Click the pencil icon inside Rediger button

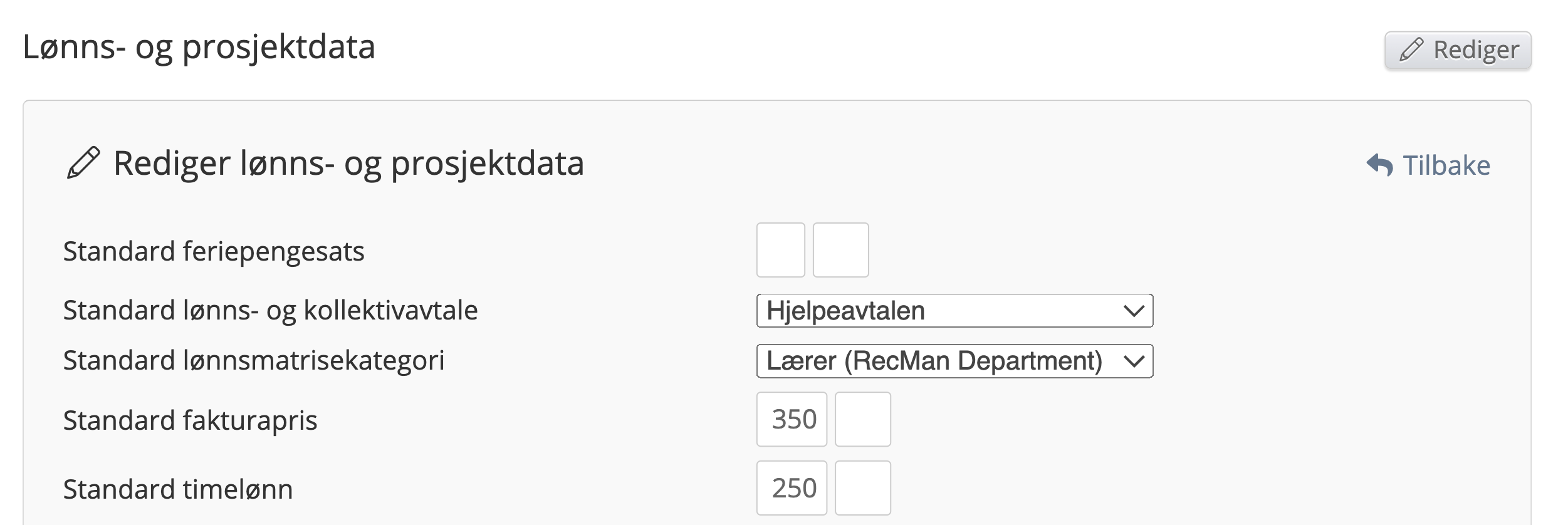tap(1411, 50)
